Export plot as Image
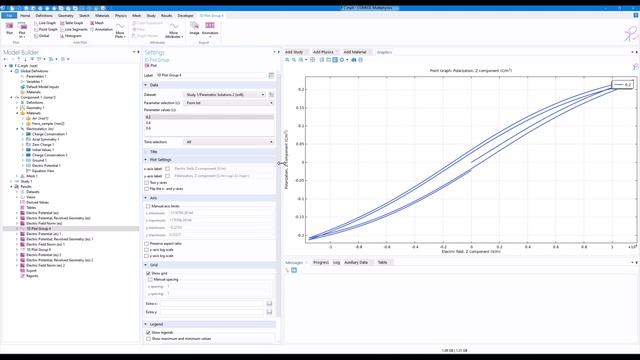Image resolution: width=640 pixels, height=360 pixels. 194,29
